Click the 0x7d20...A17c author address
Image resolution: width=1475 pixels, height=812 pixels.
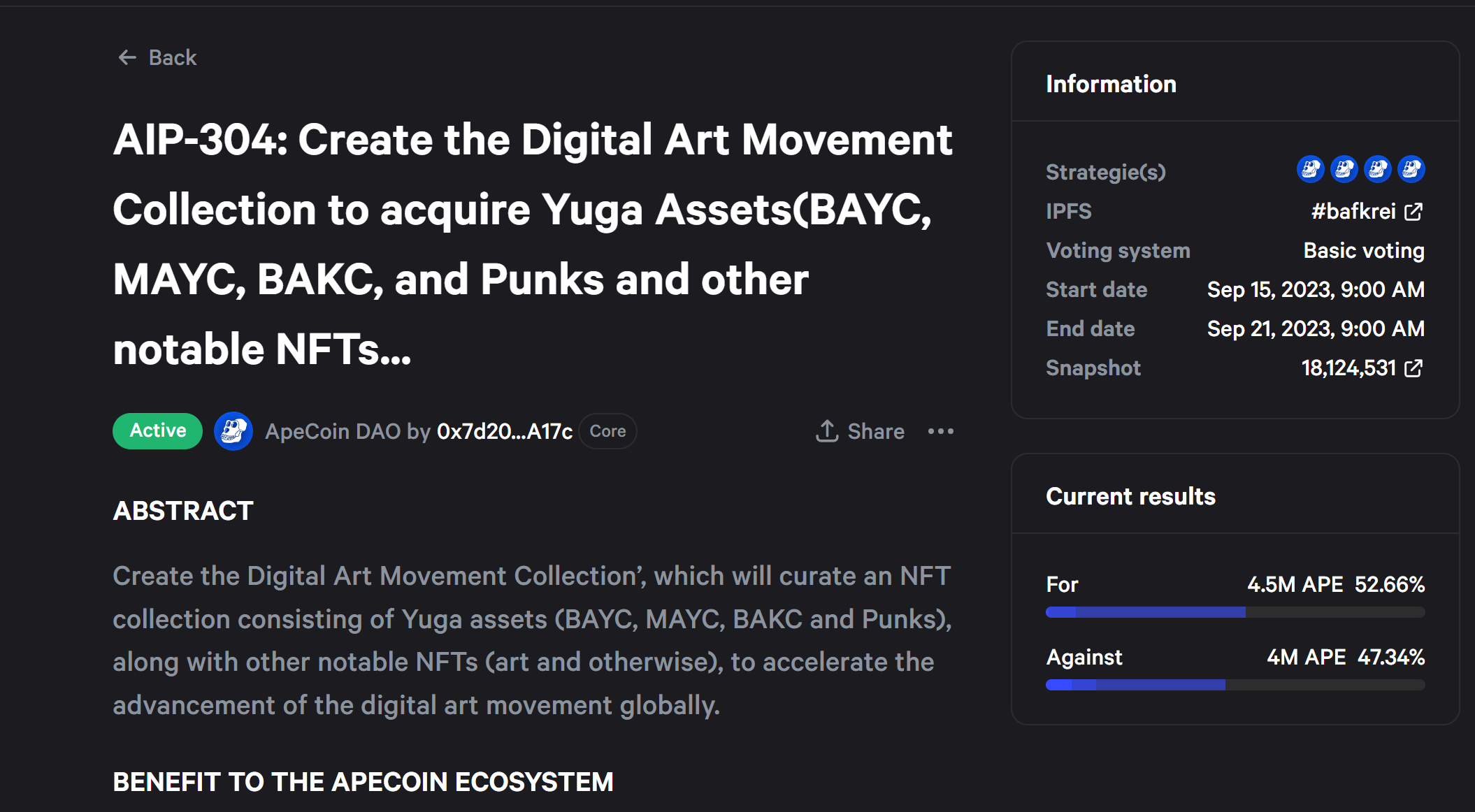click(x=504, y=432)
